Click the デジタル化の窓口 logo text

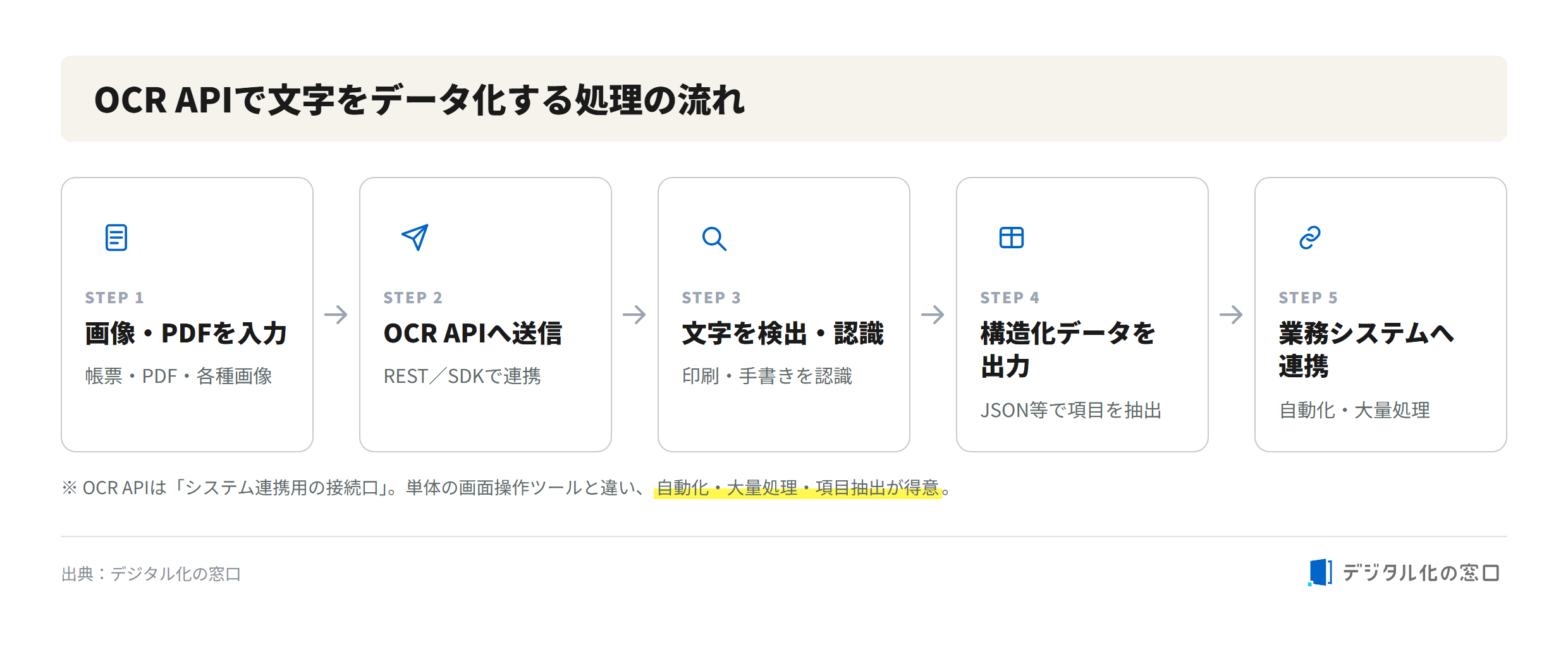1421,573
